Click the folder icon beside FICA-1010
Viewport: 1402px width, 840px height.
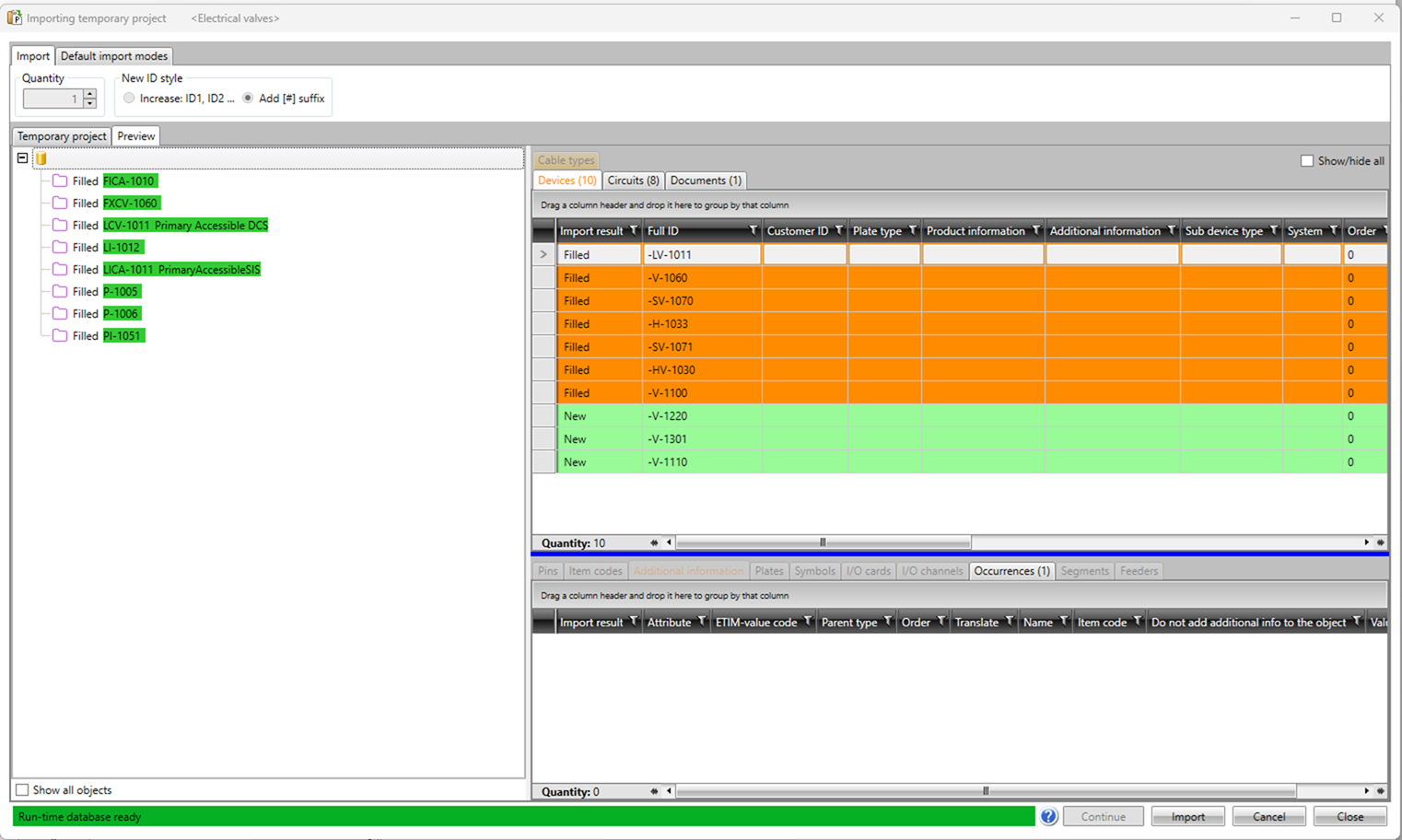60,181
